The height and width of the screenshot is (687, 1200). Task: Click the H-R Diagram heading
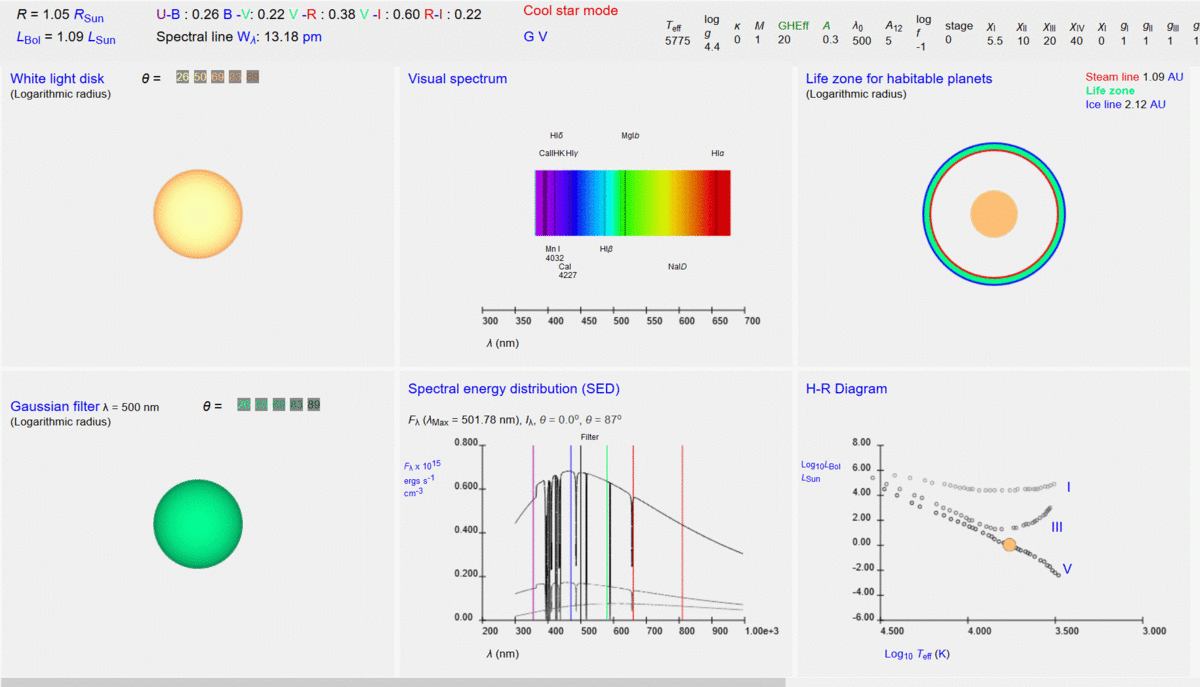coord(846,389)
